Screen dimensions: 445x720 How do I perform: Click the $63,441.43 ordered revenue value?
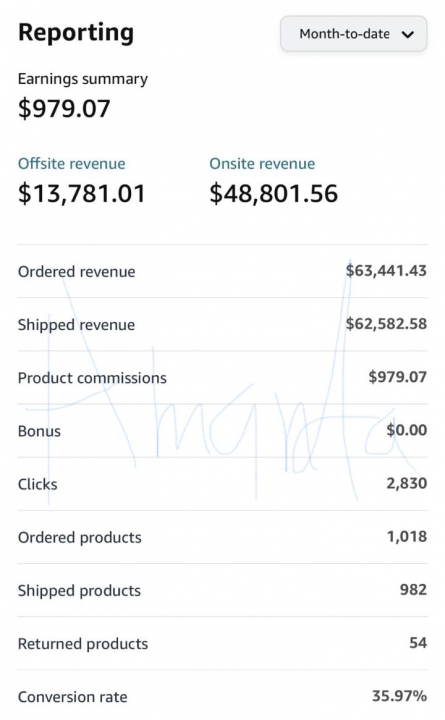tap(386, 270)
